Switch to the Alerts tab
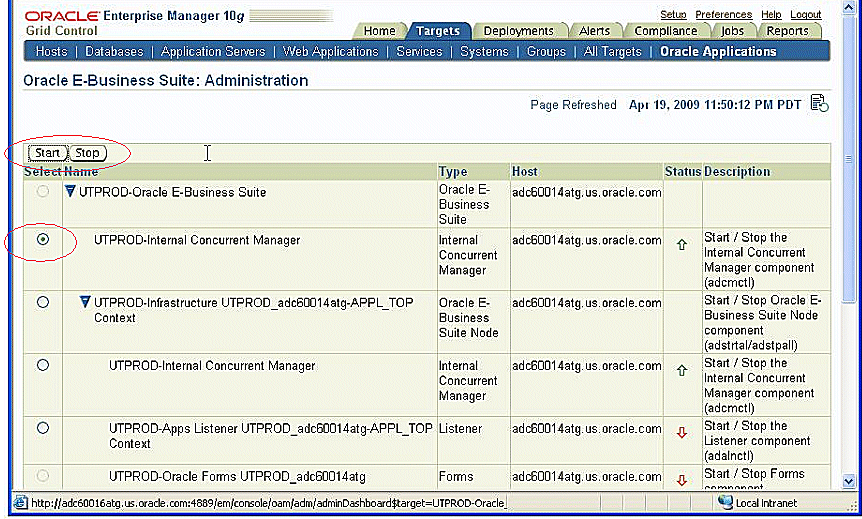862x519 pixels. point(595,31)
